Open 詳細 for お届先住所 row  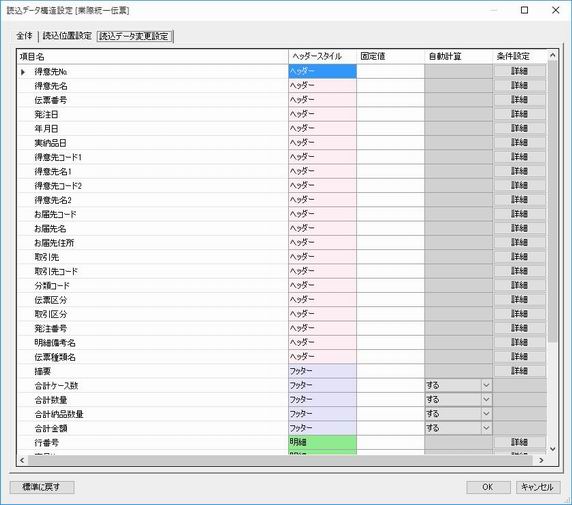tap(519, 242)
